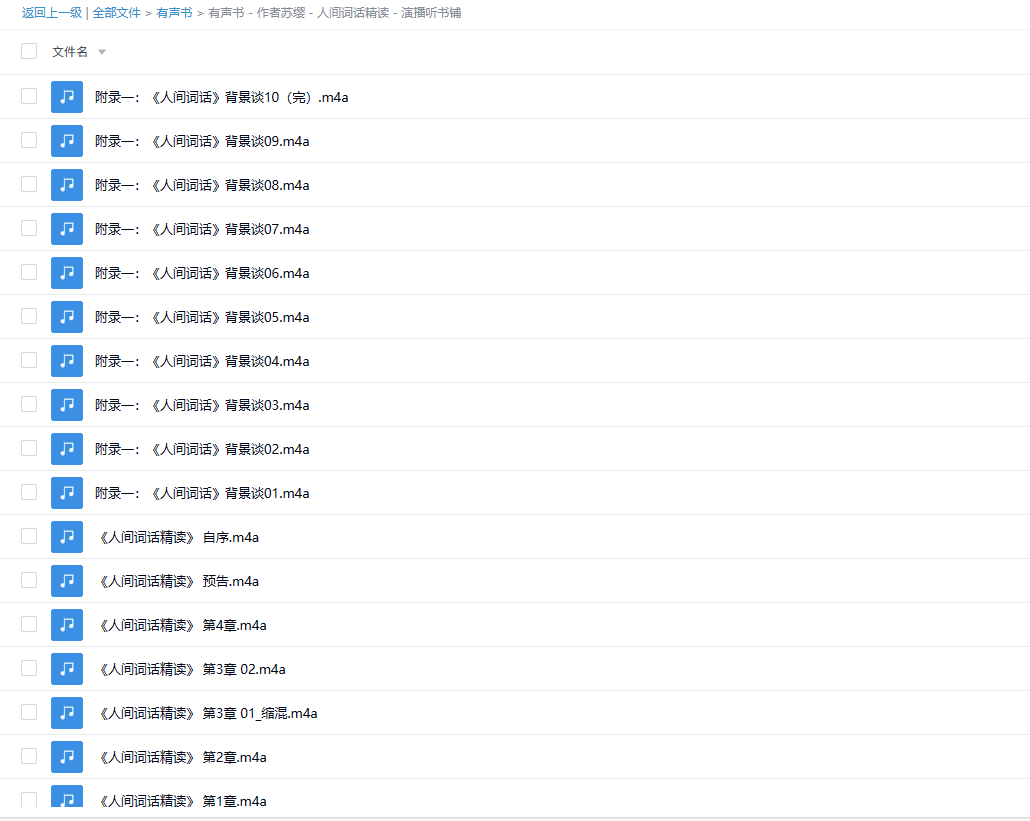This screenshot has height=821, width=1030.
Task: Click the file name 背景谈01.m4a
Action: pos(202,493)
